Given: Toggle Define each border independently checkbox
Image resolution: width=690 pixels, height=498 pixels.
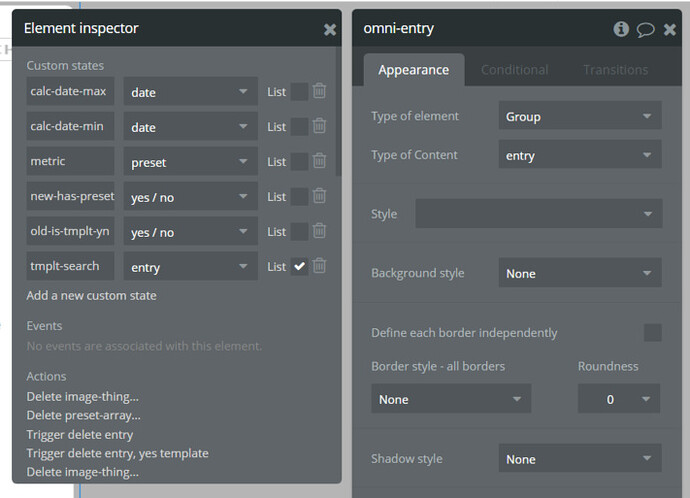Looking at the screenshot, I should 652,332.
